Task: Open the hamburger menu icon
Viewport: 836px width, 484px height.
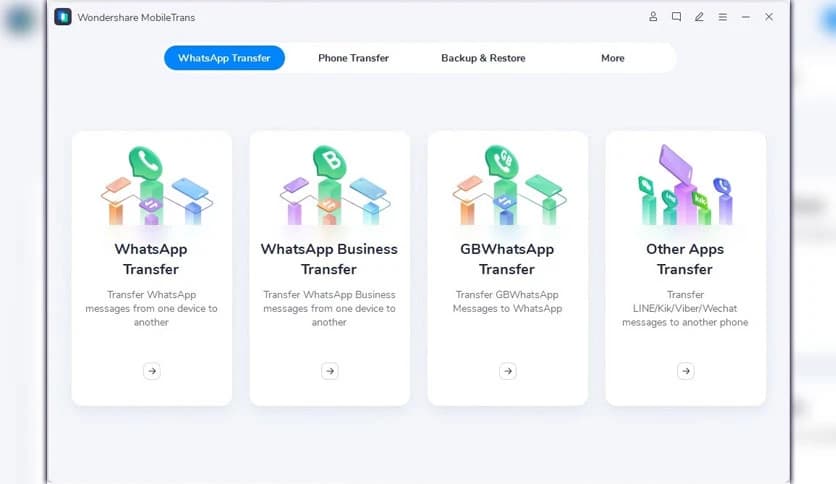Action: pyautogui.click(x=722, y=17)
